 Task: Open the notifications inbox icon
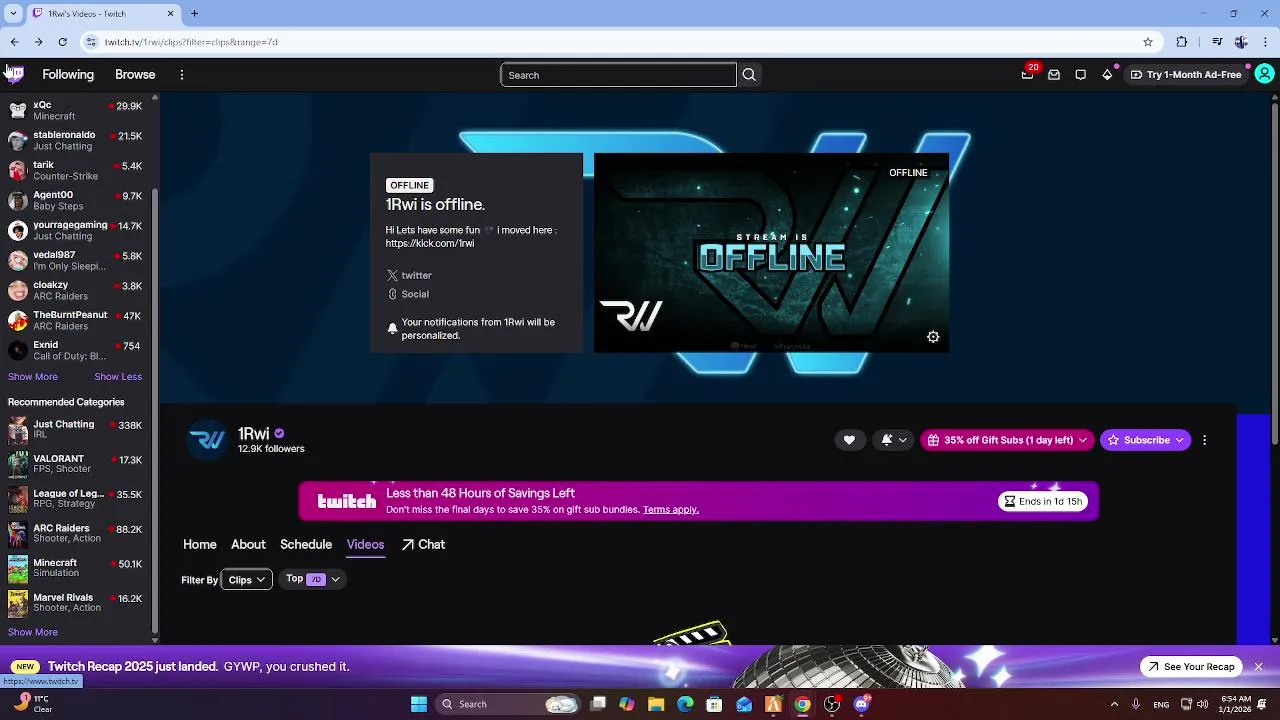[1054, 75]
